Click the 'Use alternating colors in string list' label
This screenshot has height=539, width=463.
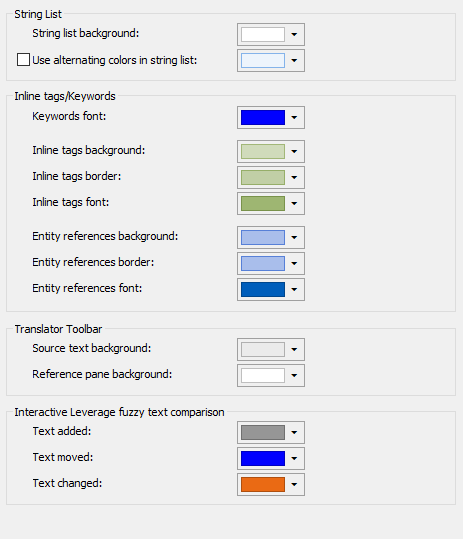(x=115, y=60)
